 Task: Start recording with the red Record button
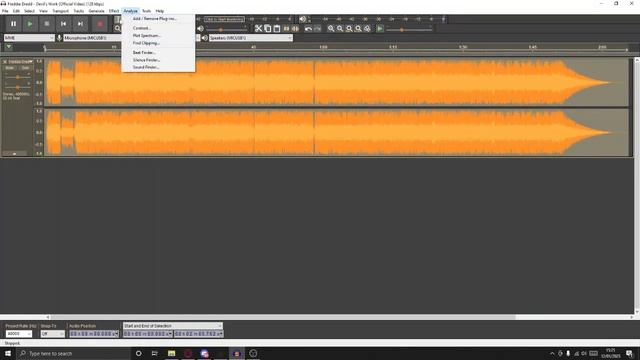[100, 24]
